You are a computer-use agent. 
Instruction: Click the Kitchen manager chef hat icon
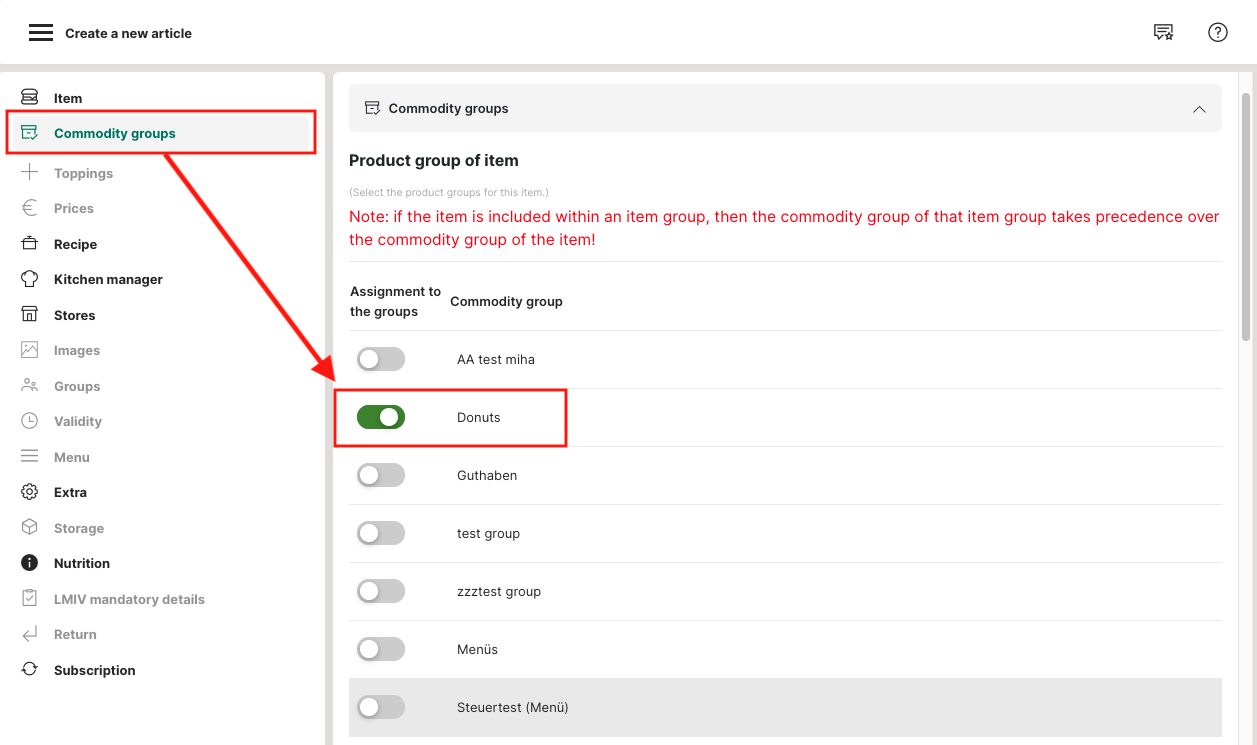pyautogui.click(x=30, y=279)
